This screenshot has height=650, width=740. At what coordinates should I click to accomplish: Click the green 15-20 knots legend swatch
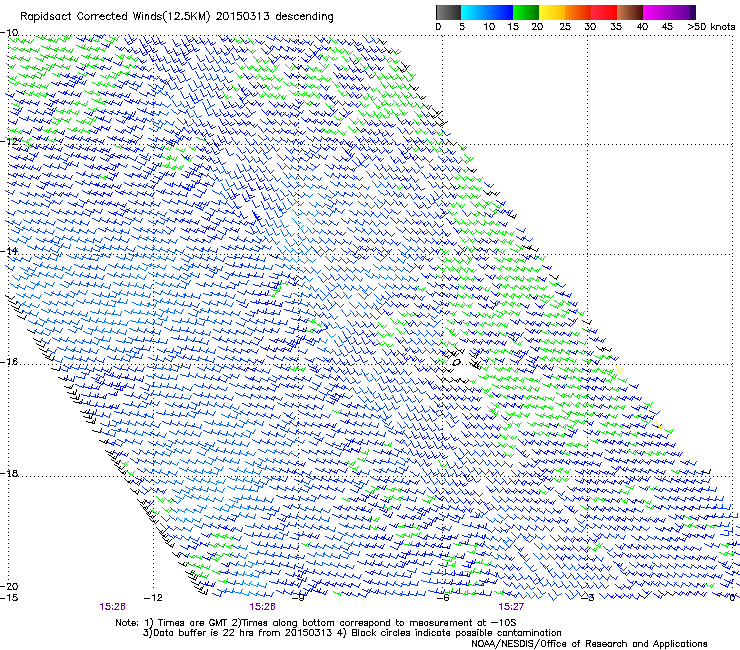526,12
